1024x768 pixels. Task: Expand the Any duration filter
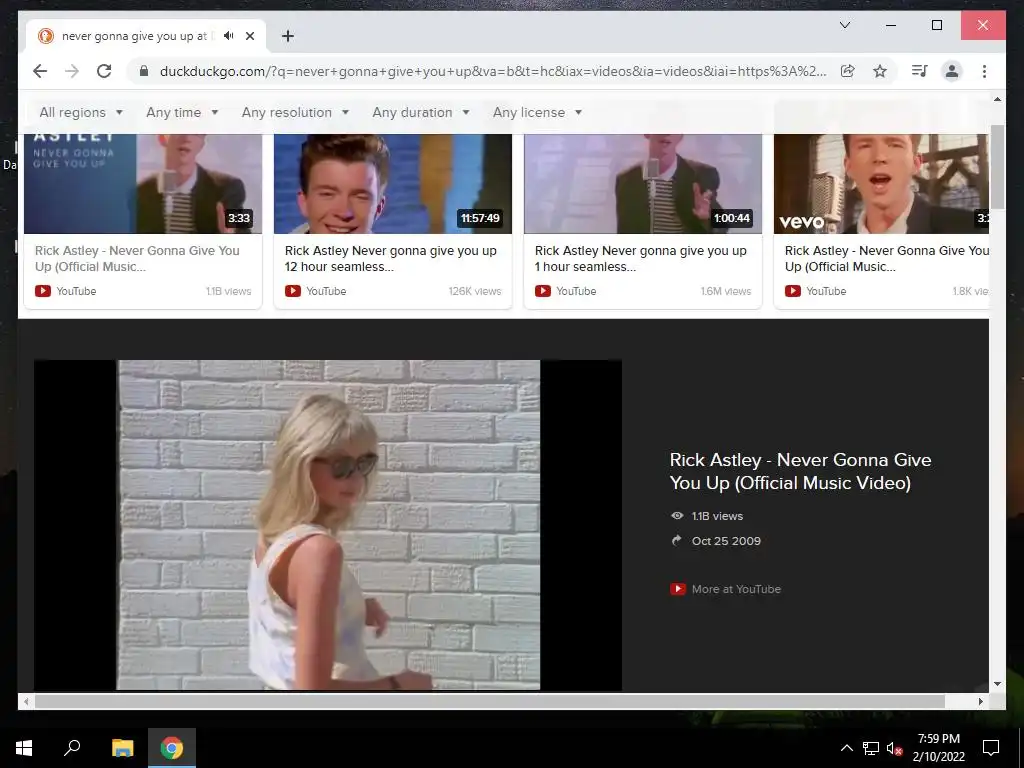pyautogui.click(x=421, y=112)
